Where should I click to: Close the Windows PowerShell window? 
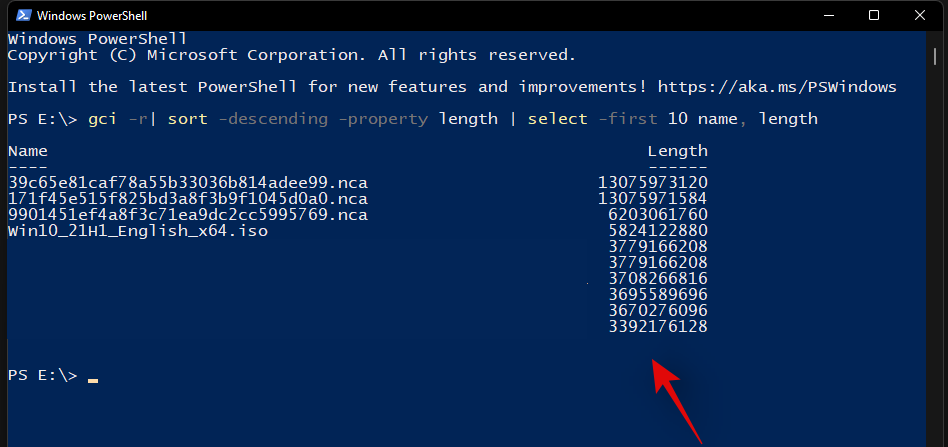point(920,16)
